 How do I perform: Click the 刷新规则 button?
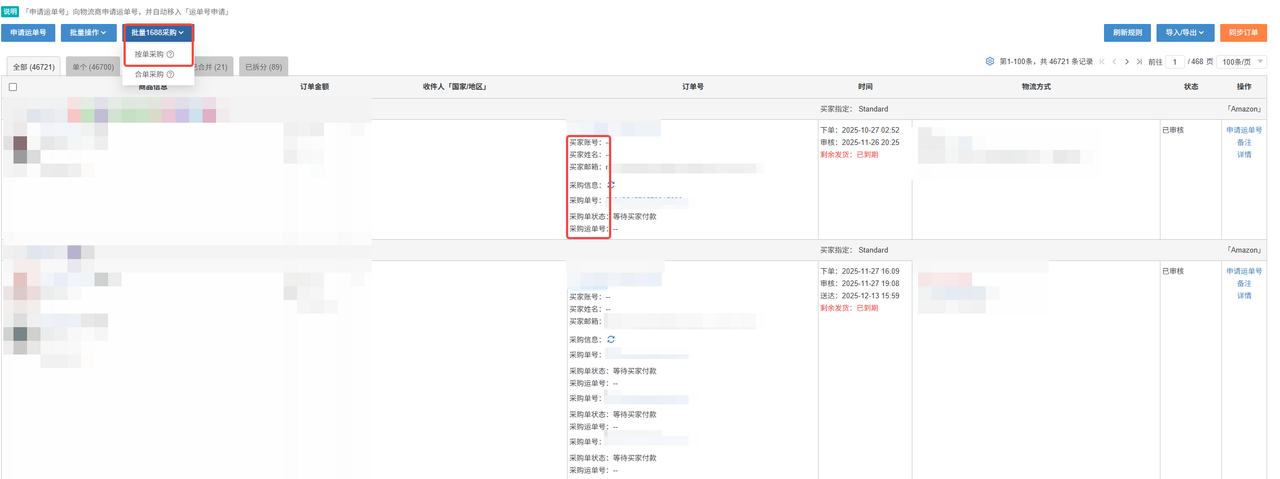click(1127, 33)
